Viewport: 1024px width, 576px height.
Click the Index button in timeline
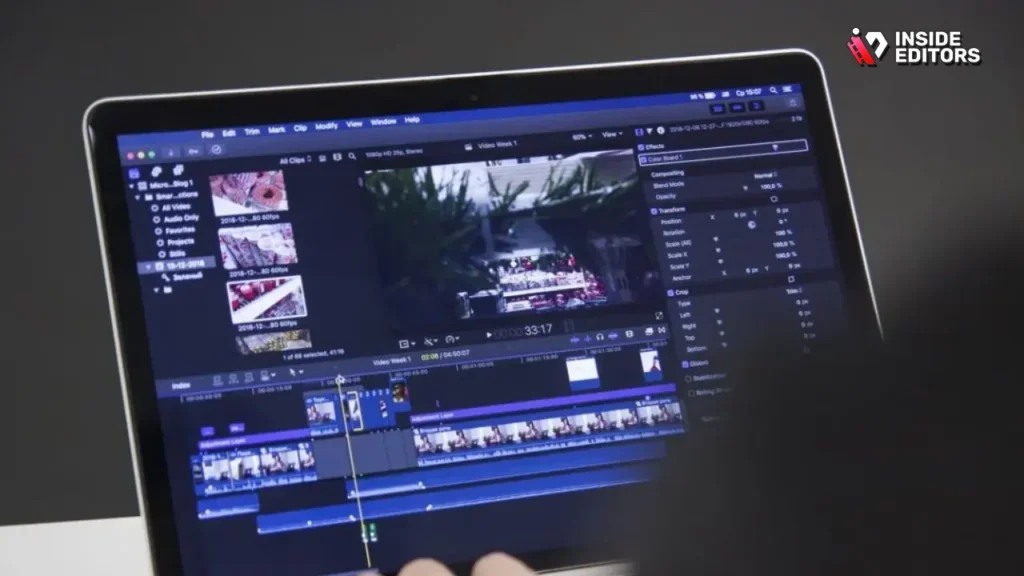pos(181,386)
